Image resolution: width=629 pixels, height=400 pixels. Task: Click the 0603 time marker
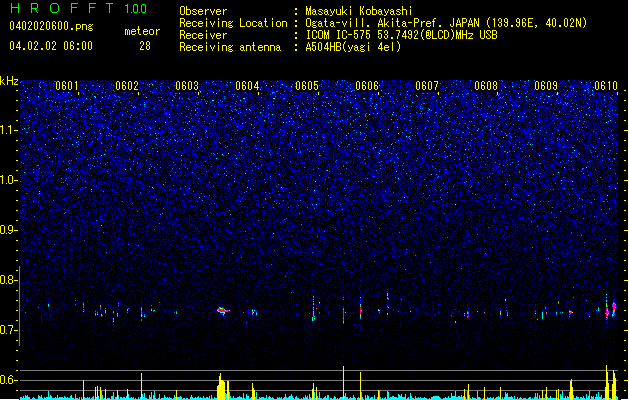coord(187,86)
